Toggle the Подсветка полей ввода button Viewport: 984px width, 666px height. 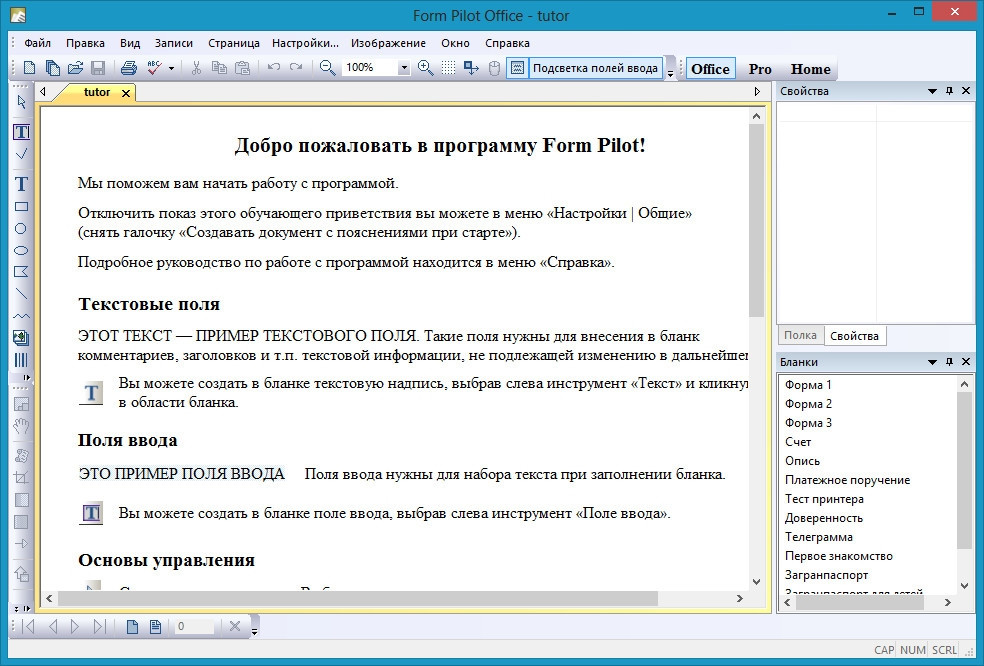585,68
